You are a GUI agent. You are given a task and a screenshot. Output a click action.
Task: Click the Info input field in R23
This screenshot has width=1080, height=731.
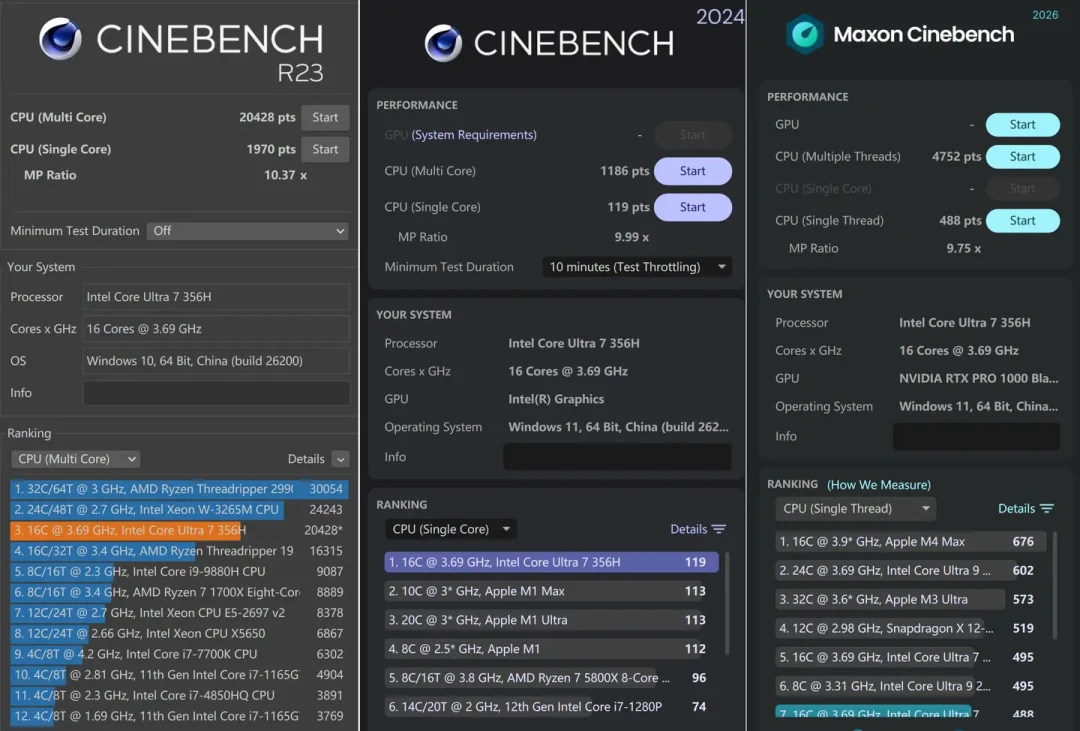(x=216, y=393)
